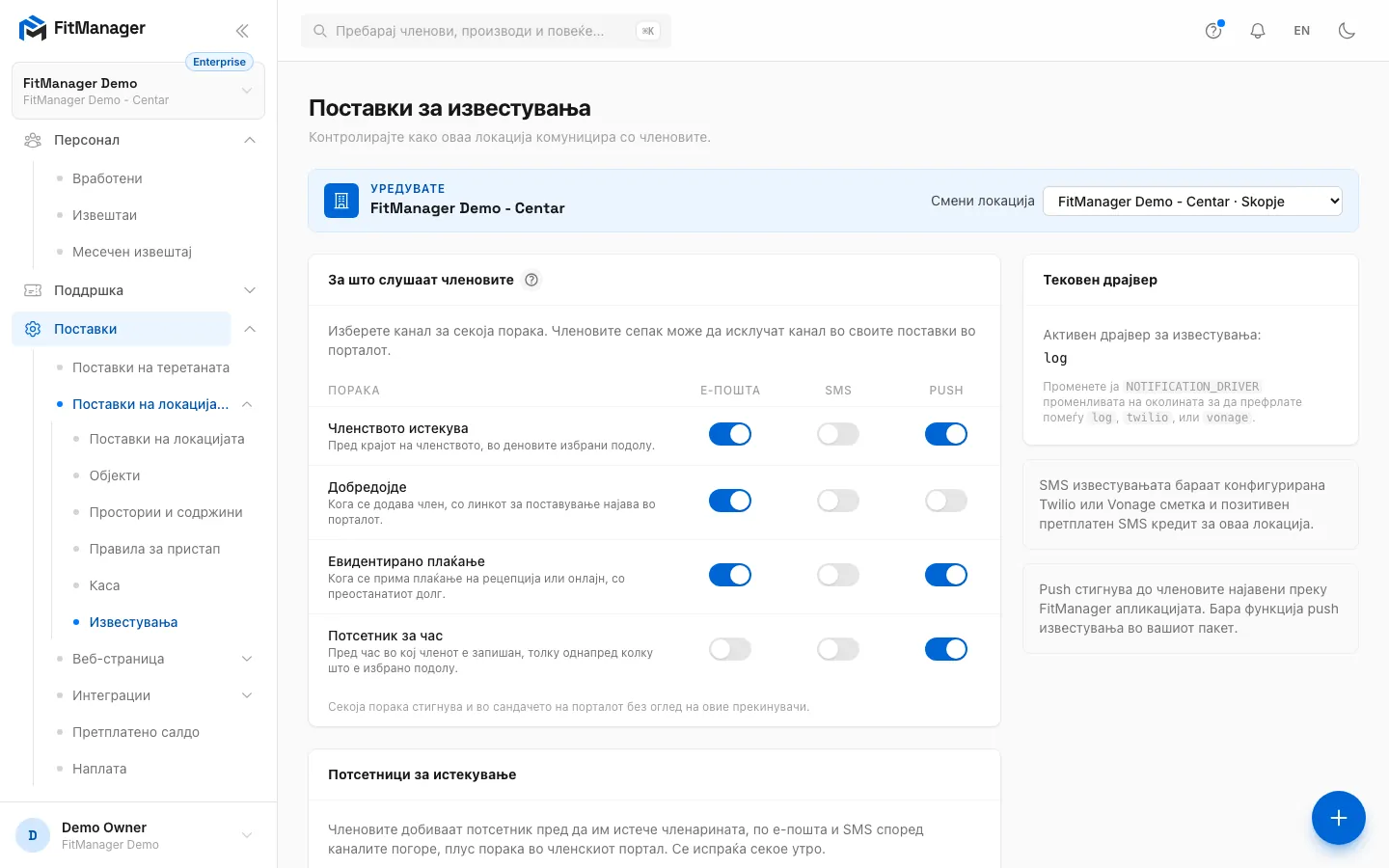Enable SMS for Евидентирано плаќање
This screenshot has height=868, width=1389.
[x=838, y=575]
